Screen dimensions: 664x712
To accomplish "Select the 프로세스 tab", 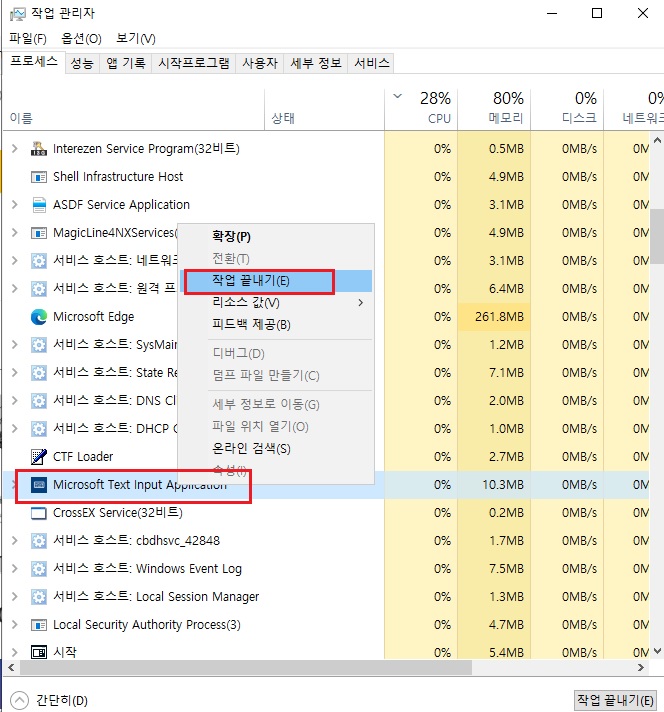I will point(34,62).
